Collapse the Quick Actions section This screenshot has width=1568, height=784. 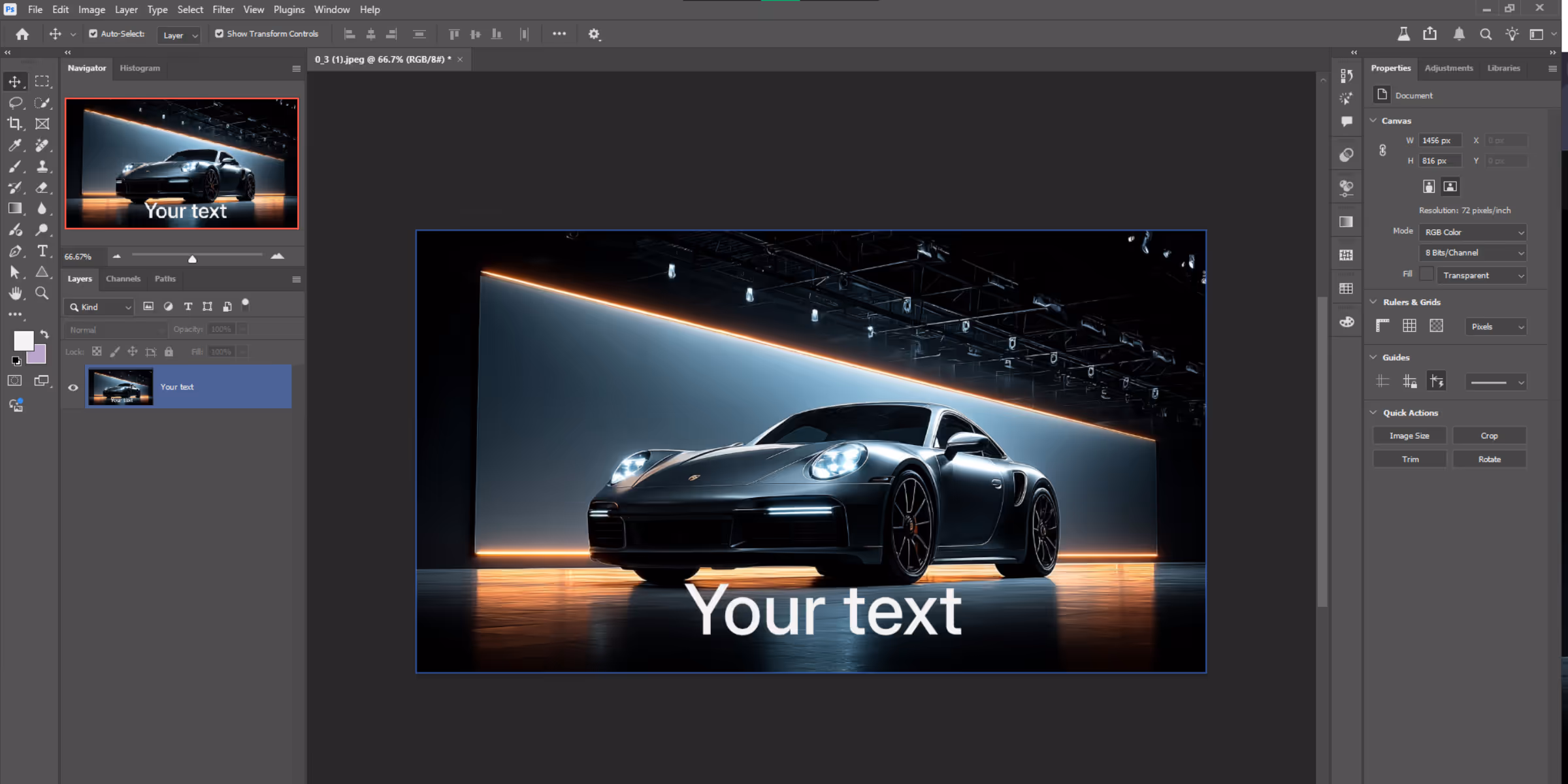coord(1373,413)
